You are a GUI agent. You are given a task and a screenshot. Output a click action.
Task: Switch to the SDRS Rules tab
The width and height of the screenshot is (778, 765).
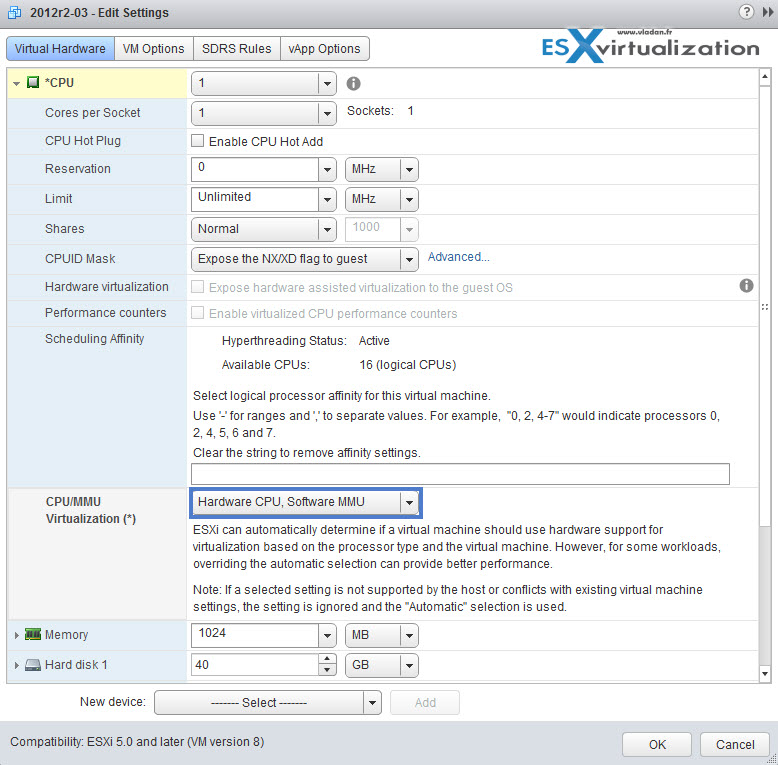[237, 49]
